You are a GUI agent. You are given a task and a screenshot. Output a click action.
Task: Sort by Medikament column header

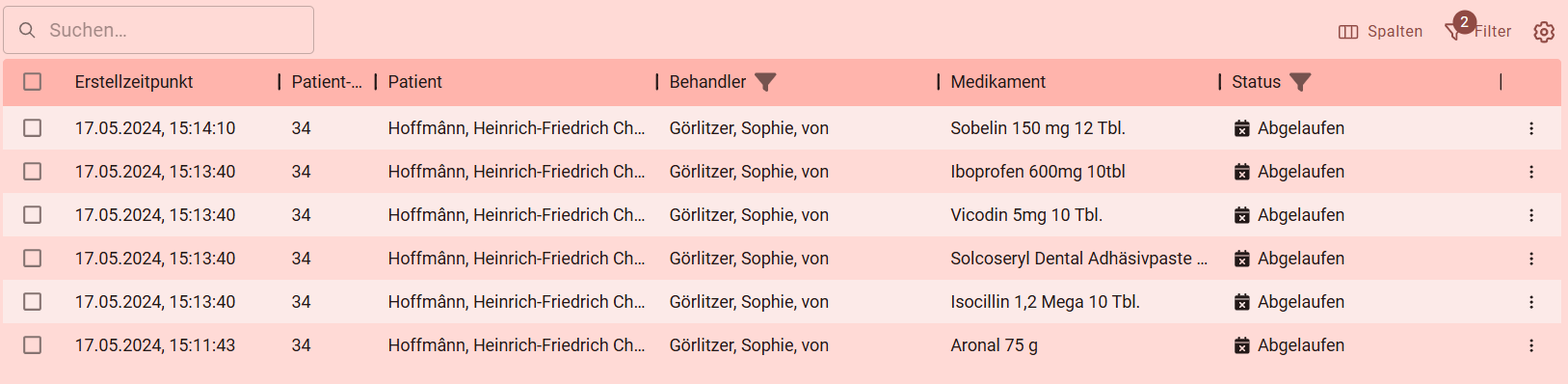997,82
